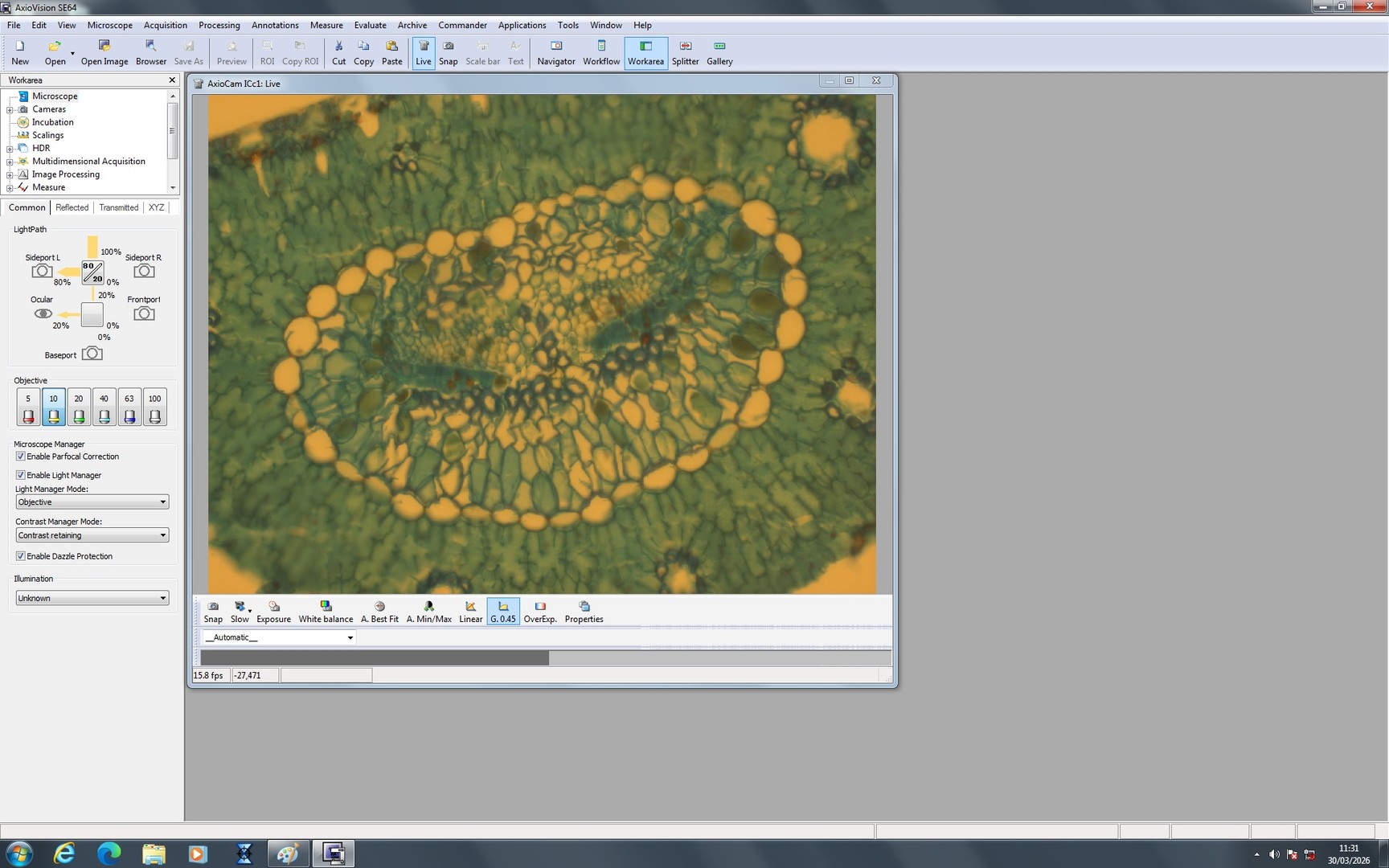The width and height of the screenshot is (1389, 868).
Task: Select the 40x objective
Action: [x=104, y=406]
